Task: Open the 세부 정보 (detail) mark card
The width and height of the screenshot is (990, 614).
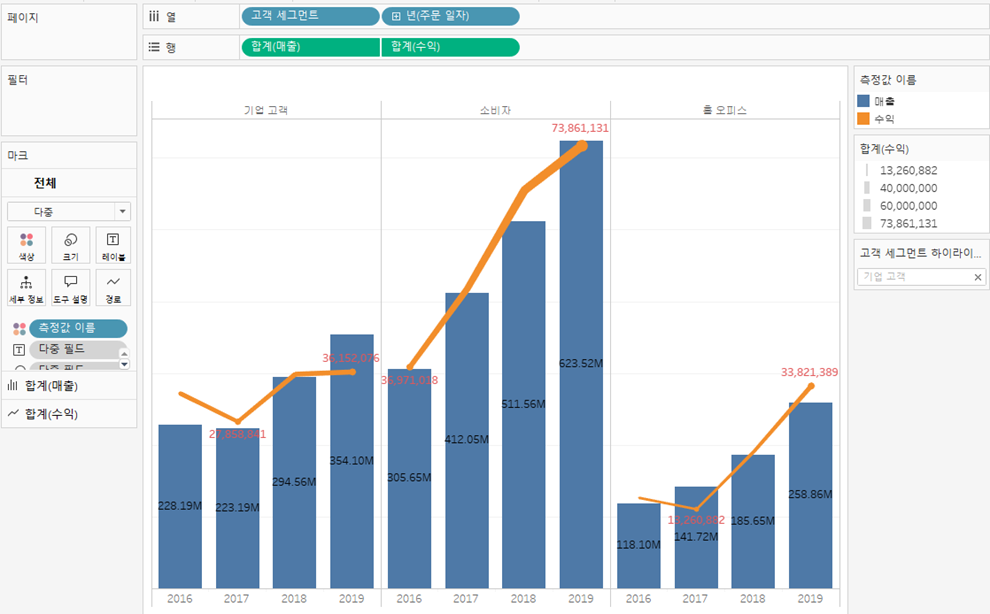Action: pyautogui.click(x=27, y=287)
